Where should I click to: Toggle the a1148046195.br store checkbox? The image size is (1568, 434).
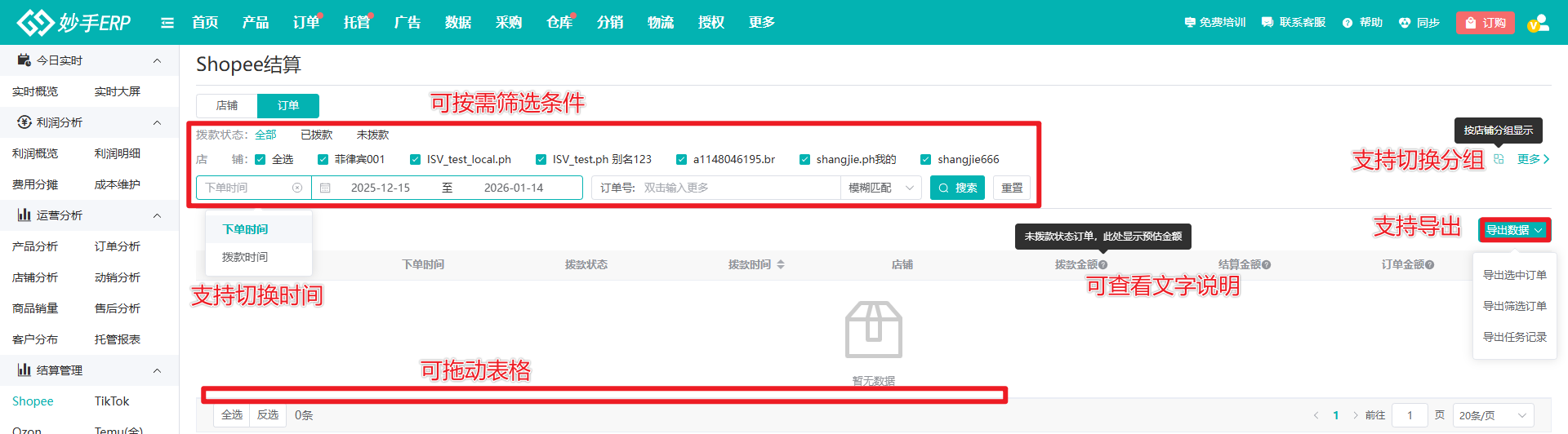click(x=681, y=159)
